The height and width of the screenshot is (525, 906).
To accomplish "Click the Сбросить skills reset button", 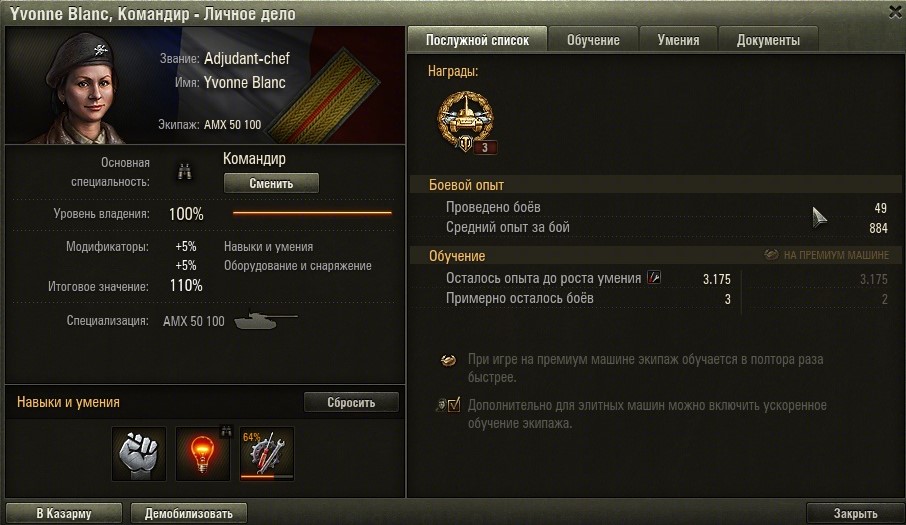I will coord(351,403).
